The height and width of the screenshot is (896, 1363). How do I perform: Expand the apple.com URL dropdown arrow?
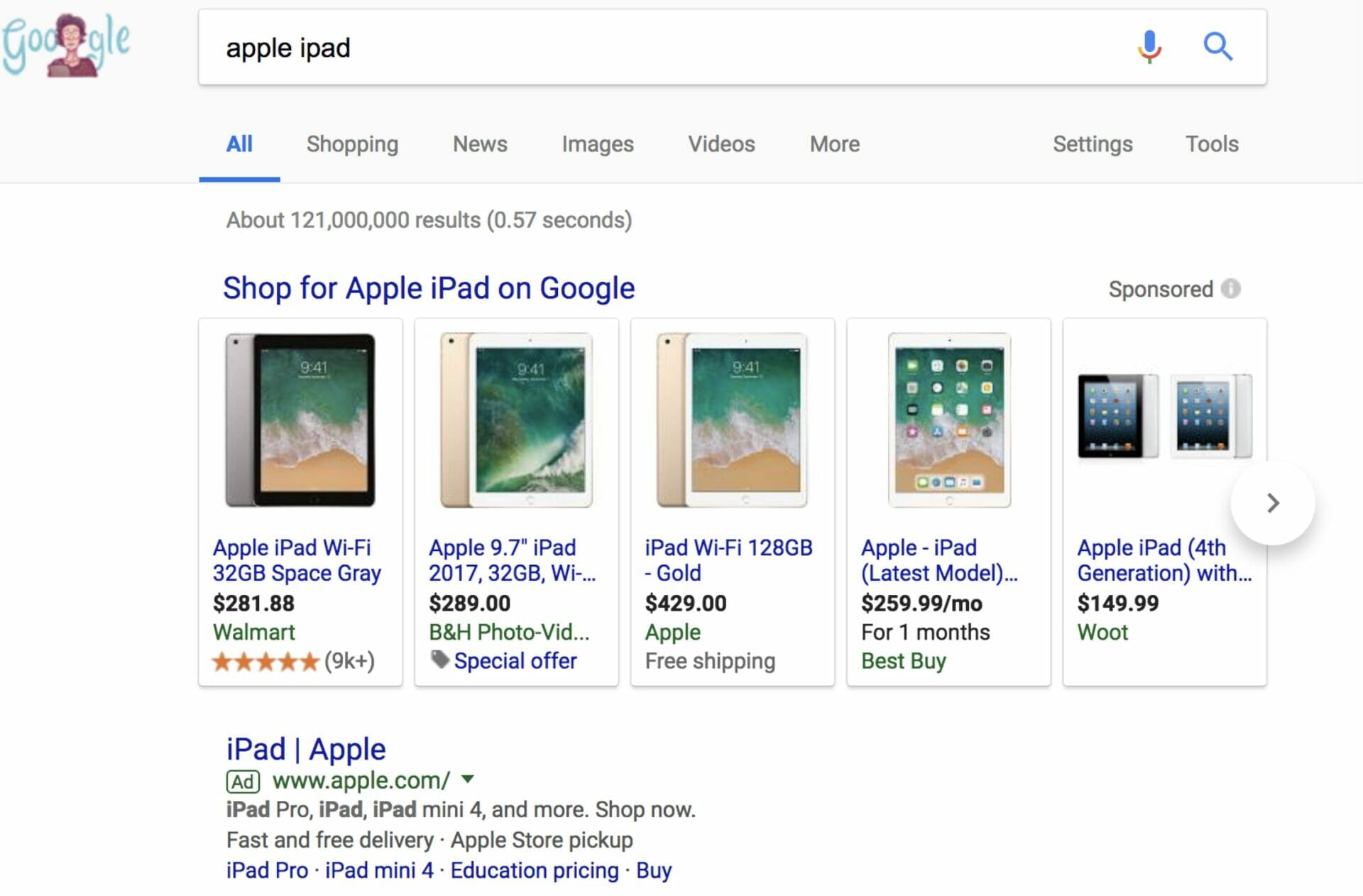(467, 779)
